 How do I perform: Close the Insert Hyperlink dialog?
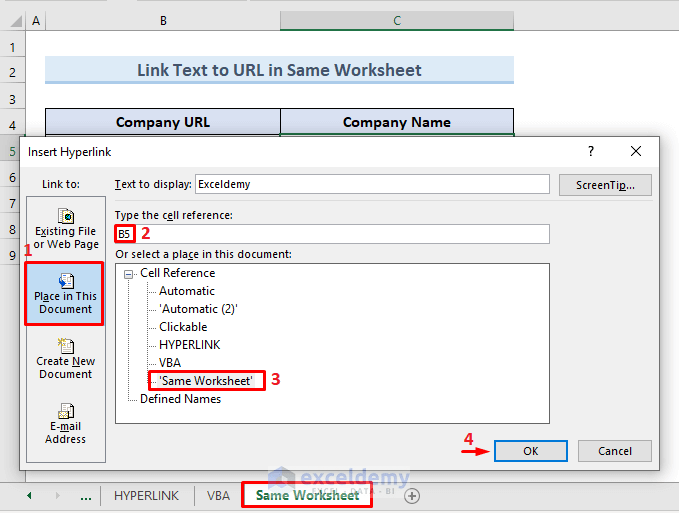pos(636,151)
